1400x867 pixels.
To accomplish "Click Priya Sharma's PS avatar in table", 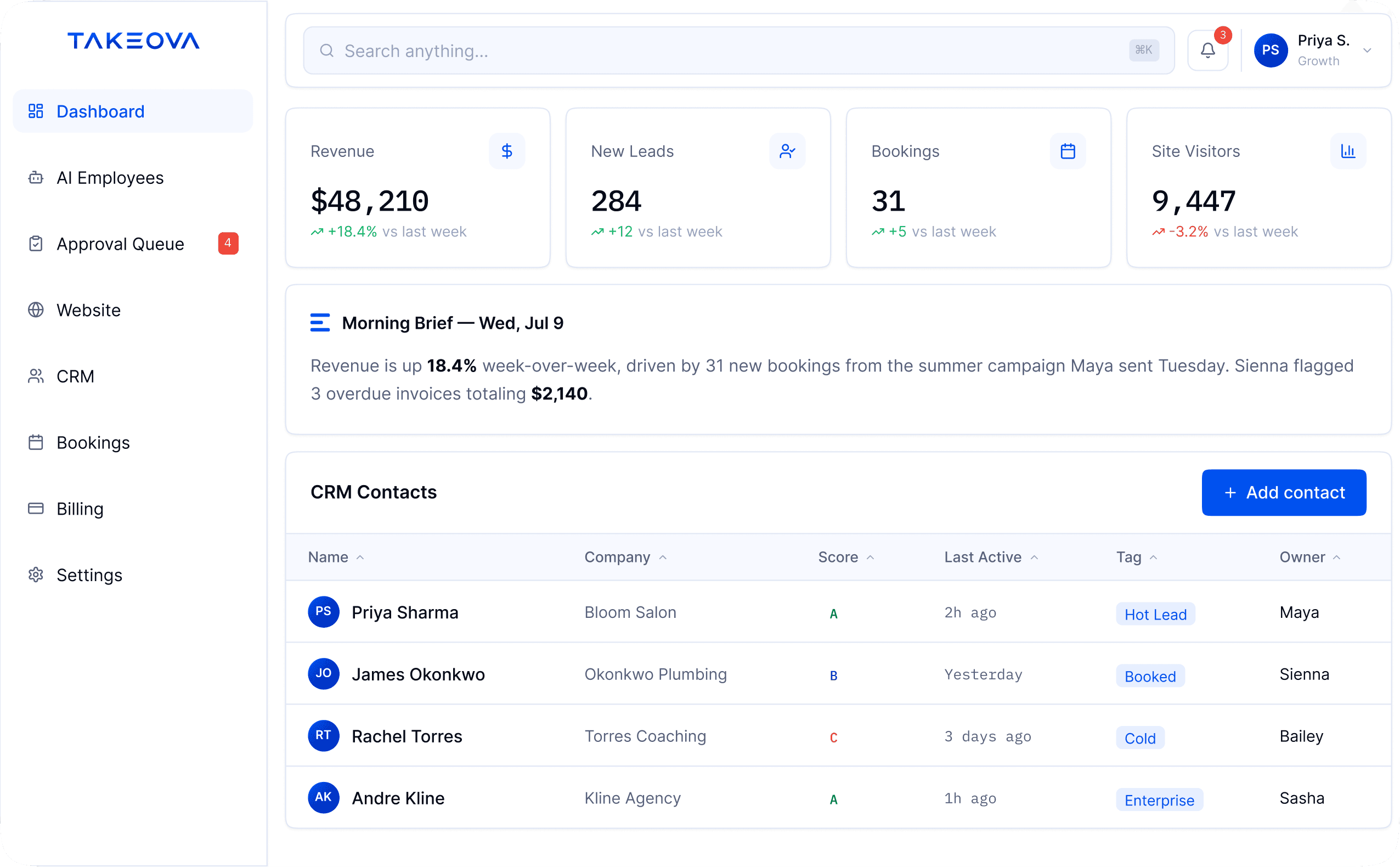I will click(323, 612).
